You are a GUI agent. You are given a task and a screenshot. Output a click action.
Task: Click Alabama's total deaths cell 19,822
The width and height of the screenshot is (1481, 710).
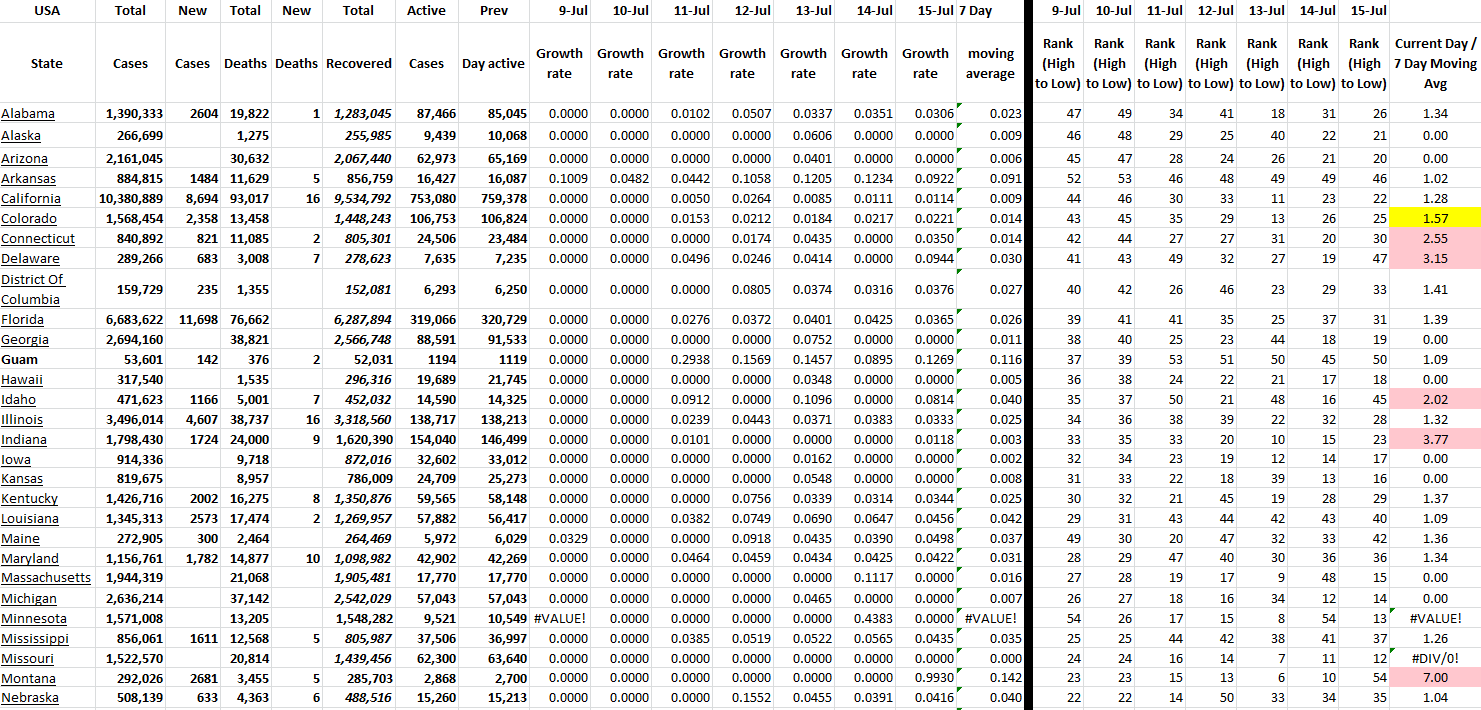[x=245, y=114]
